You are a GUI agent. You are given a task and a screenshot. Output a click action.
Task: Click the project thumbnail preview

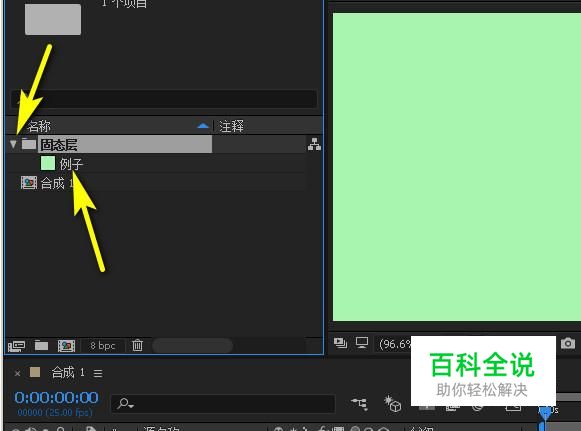tap(53, 19)
